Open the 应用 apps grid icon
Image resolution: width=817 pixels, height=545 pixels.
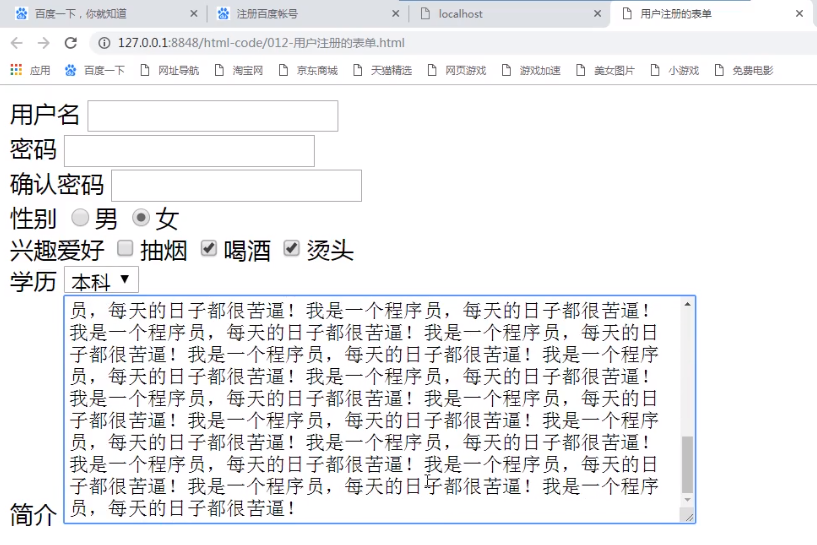pos(16,70)
